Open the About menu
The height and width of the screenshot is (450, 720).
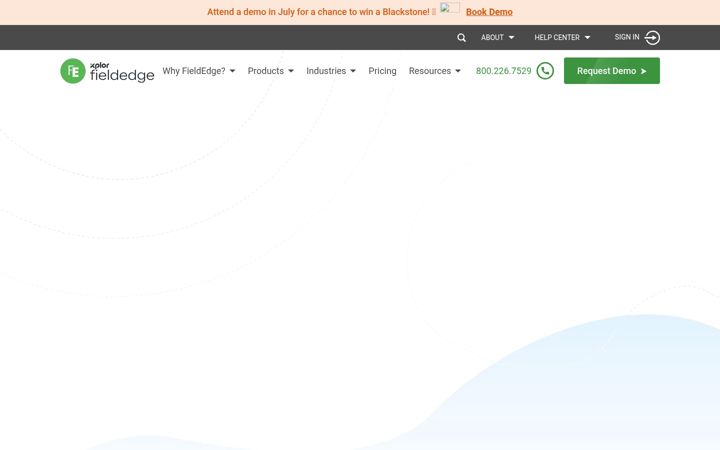[492, 38]
